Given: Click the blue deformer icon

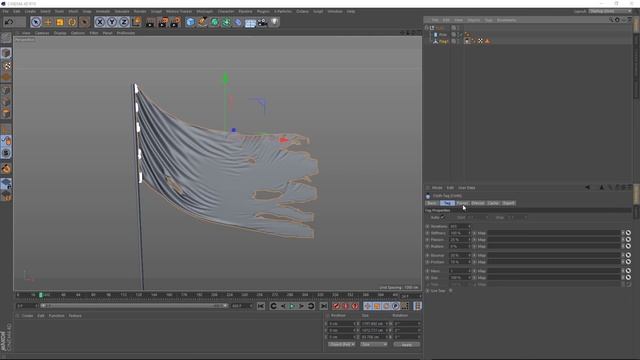Looking at the screenshot, I should [238, 22].
